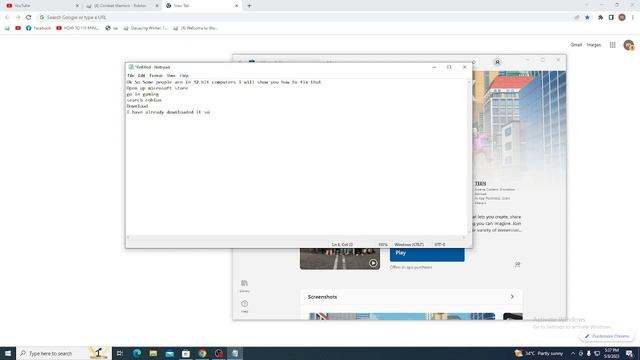Open the Microsoft Store account icon
The width and height of the screenshot is (640, 360).
(497, 62)
